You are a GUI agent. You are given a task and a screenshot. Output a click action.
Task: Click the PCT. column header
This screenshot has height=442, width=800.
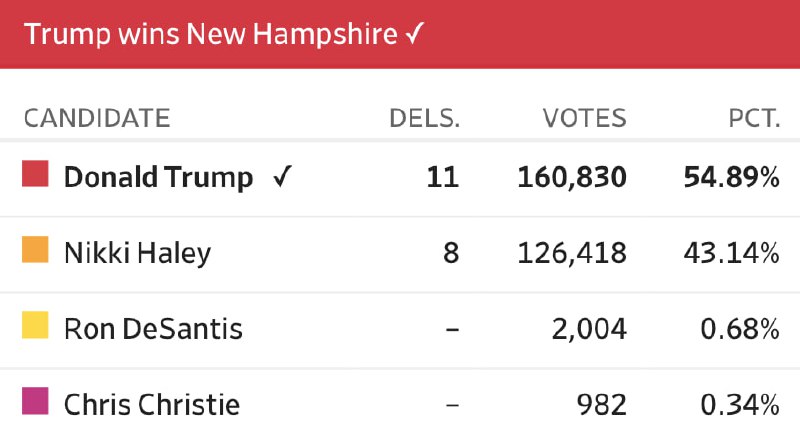click(x=754, y=118)
